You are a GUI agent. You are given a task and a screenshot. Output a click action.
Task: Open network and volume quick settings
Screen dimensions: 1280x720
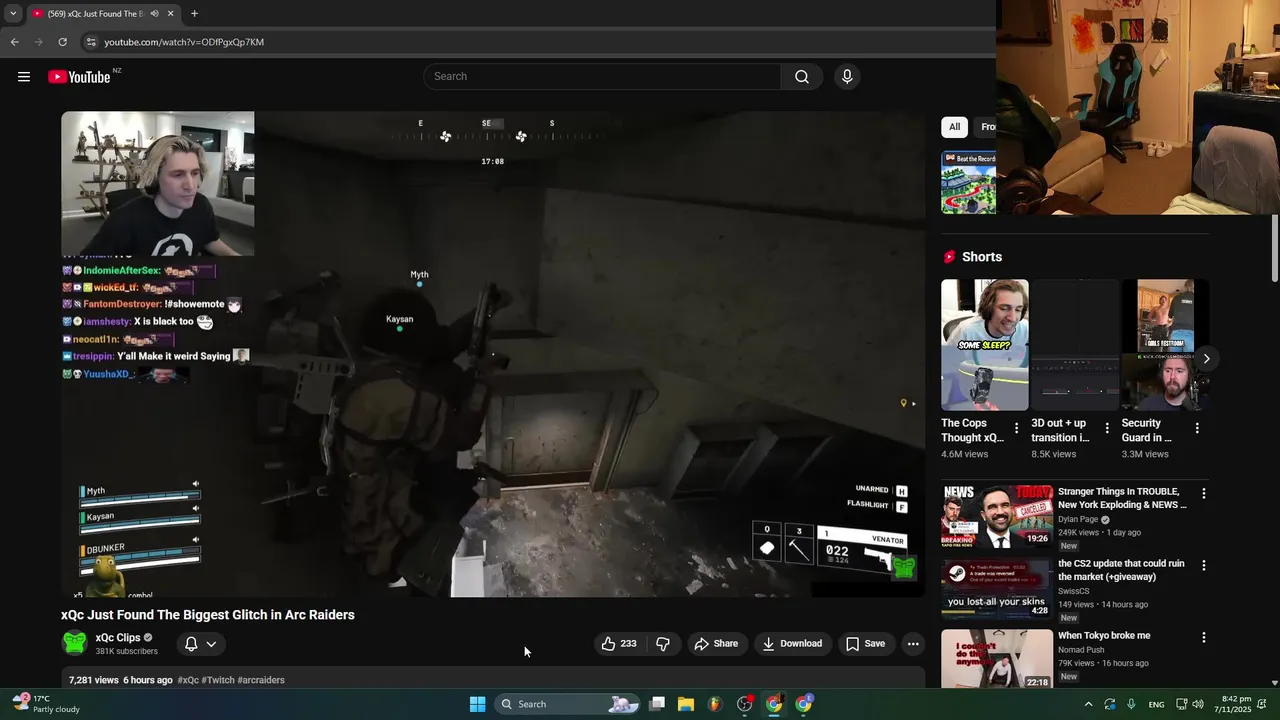coord(1189,704)
